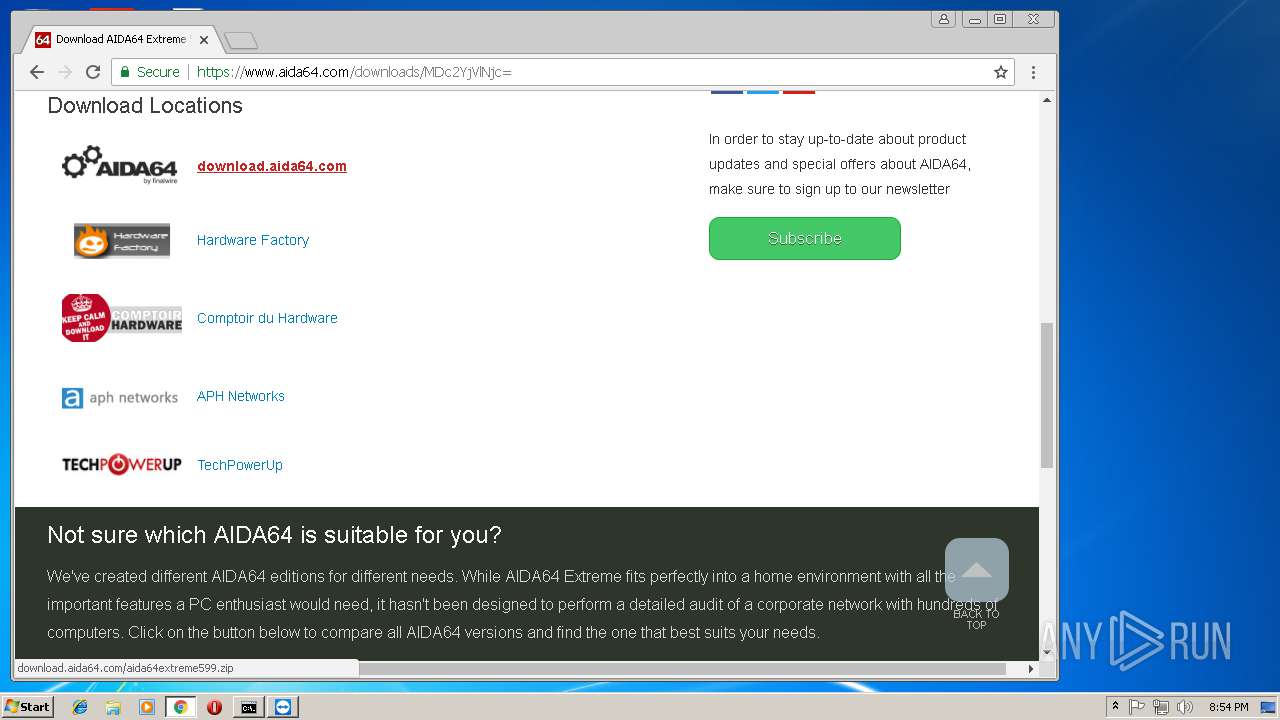The width and height of the screenshot is (1280, 720).
Task: Click the Comptoir Hardware logo
Action: pos(122,318)
